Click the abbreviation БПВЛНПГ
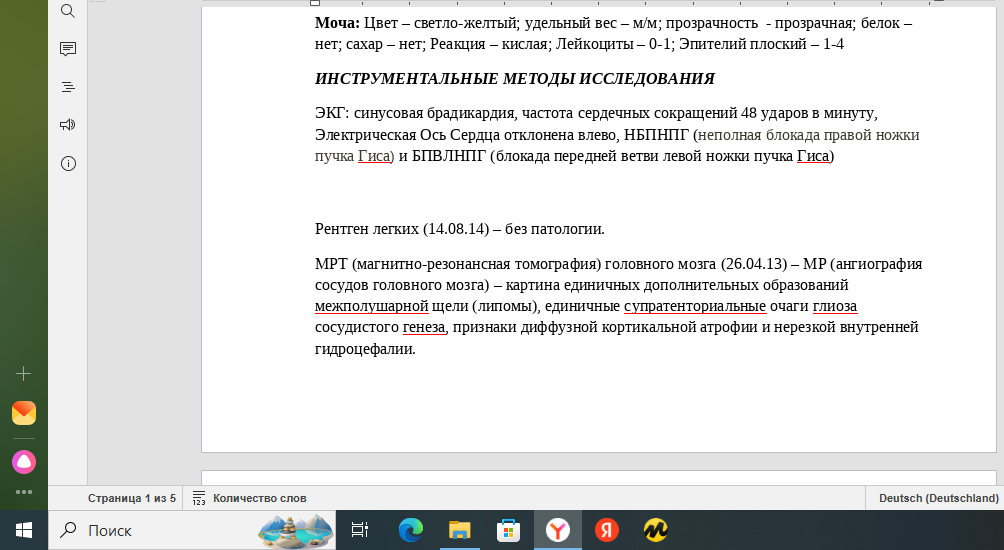Viewport: 1004px width, 550px height. point(448,157)
